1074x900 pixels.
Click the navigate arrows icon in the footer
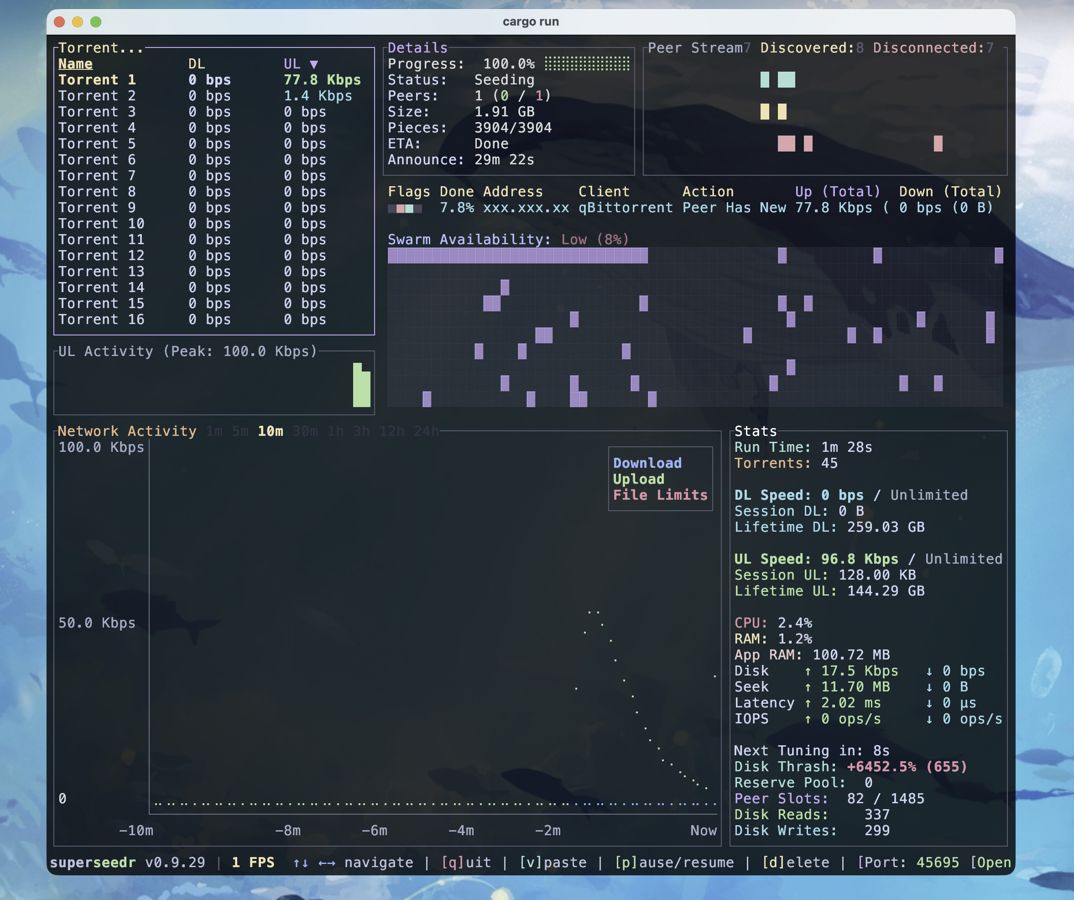point(314,862)
